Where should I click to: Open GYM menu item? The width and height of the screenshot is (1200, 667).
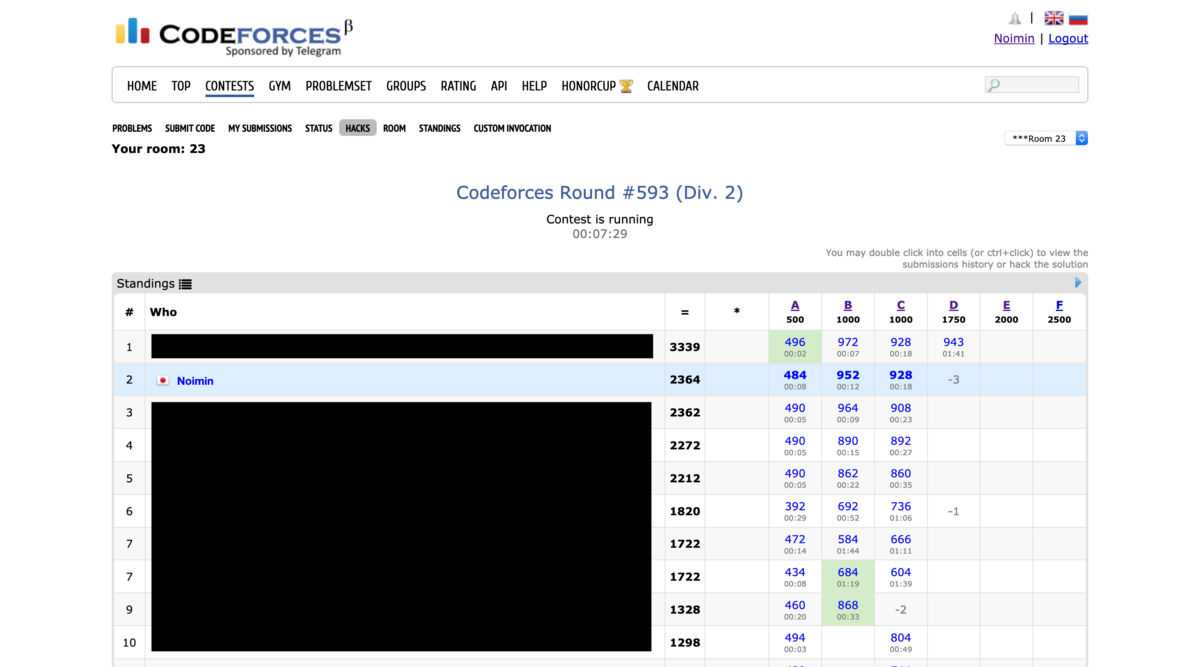(280, 86)
